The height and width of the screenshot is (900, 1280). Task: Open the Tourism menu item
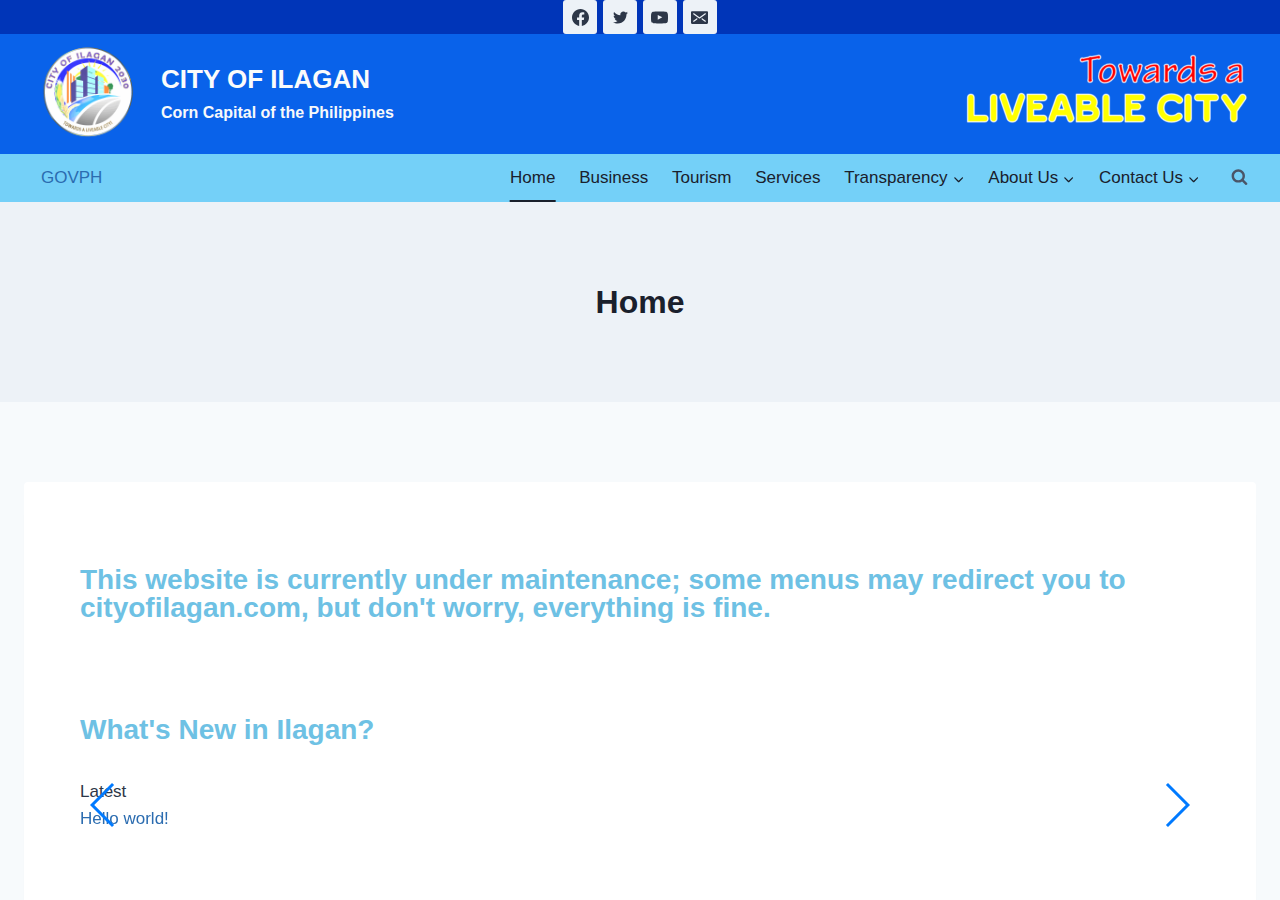[x=702, y=177]
